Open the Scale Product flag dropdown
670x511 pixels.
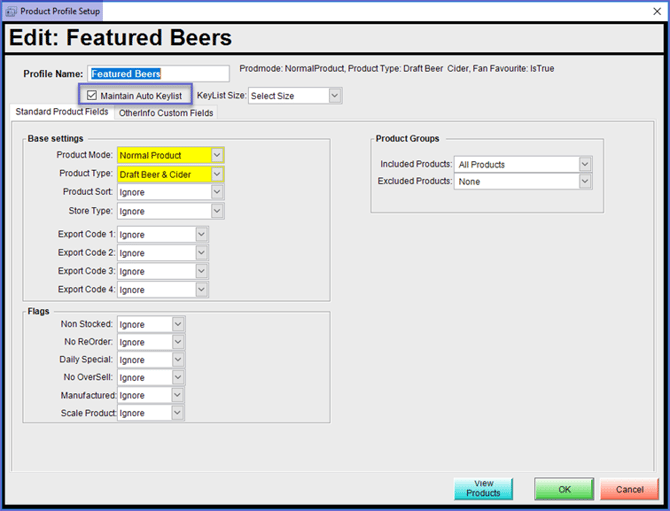pos(151,413)
